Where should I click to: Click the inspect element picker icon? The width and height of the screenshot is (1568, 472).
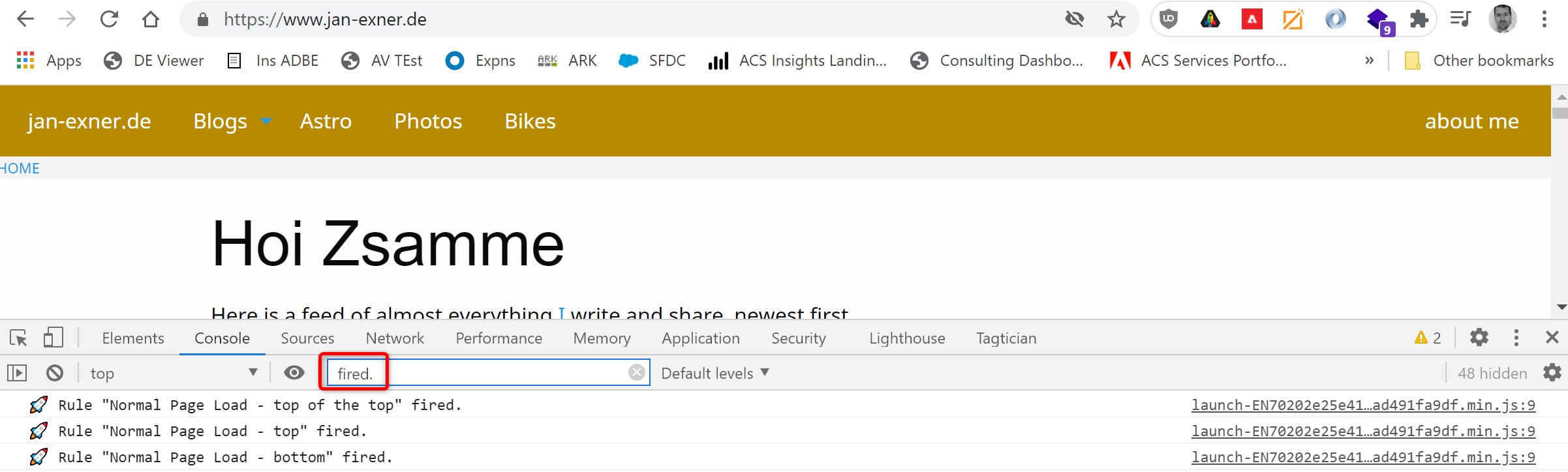click(x=18, y=338)
